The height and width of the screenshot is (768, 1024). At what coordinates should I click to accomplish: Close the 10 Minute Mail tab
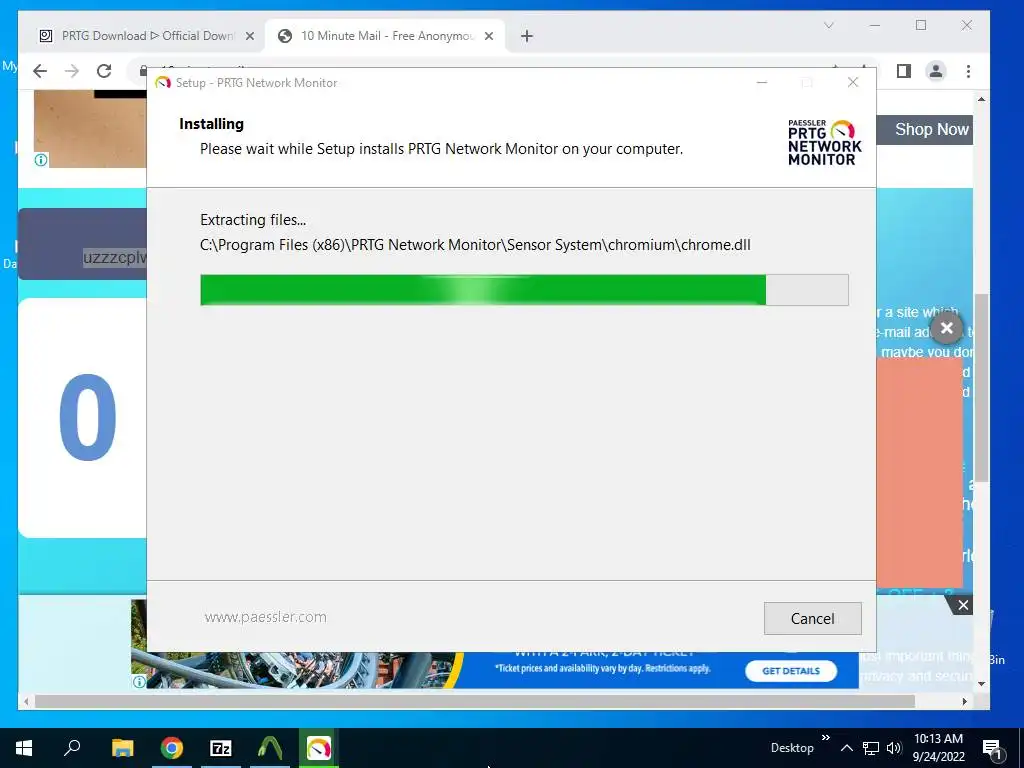coord(488,36)
